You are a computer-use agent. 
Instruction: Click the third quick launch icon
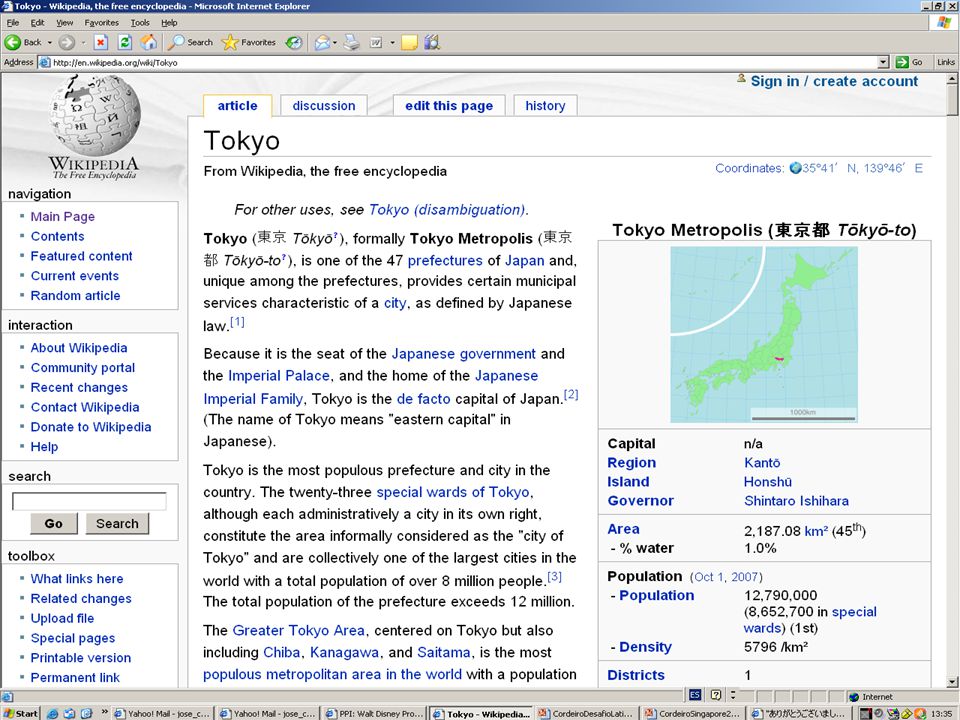click(86, 713)
